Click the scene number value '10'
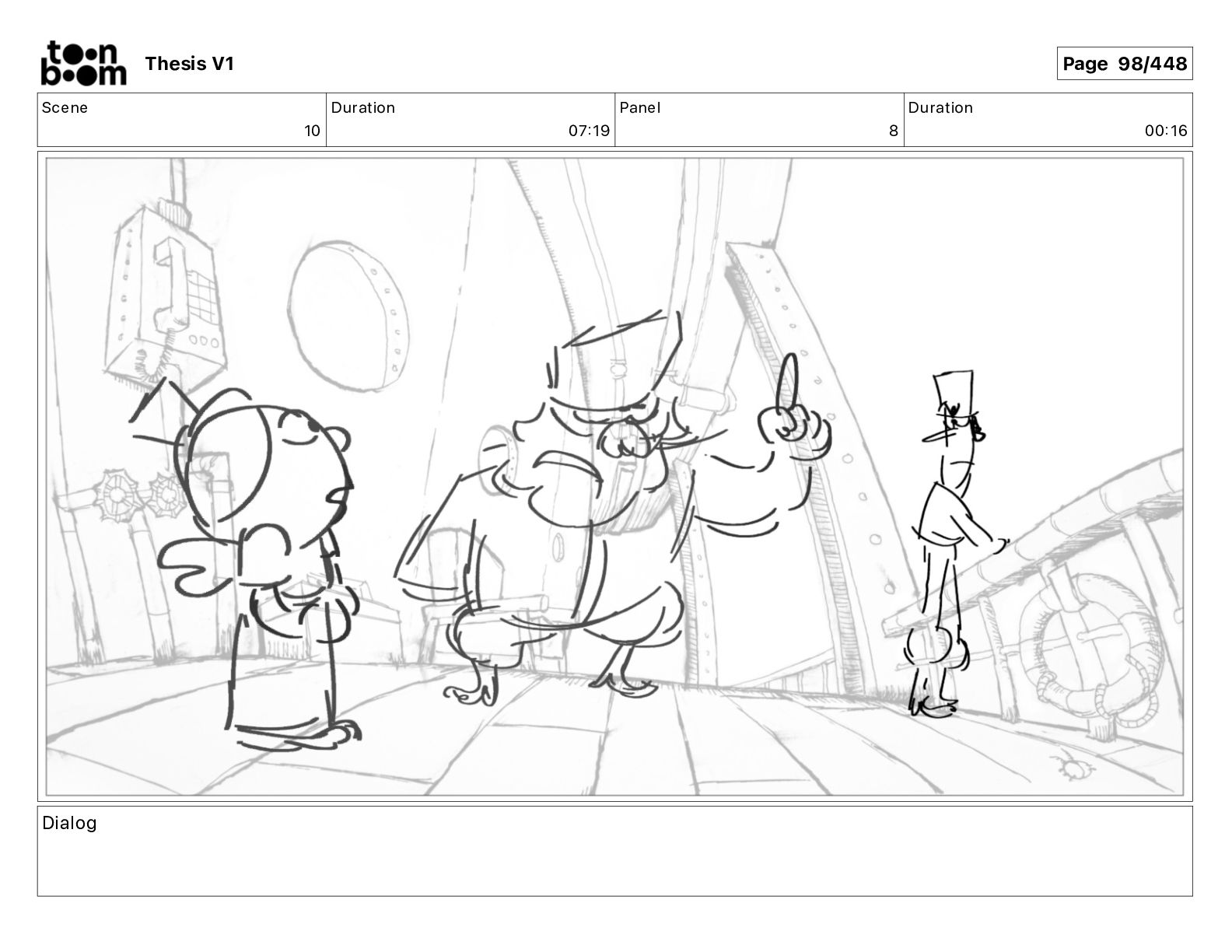This screenshot has height=952, width=1232. (x=312, y=131)
